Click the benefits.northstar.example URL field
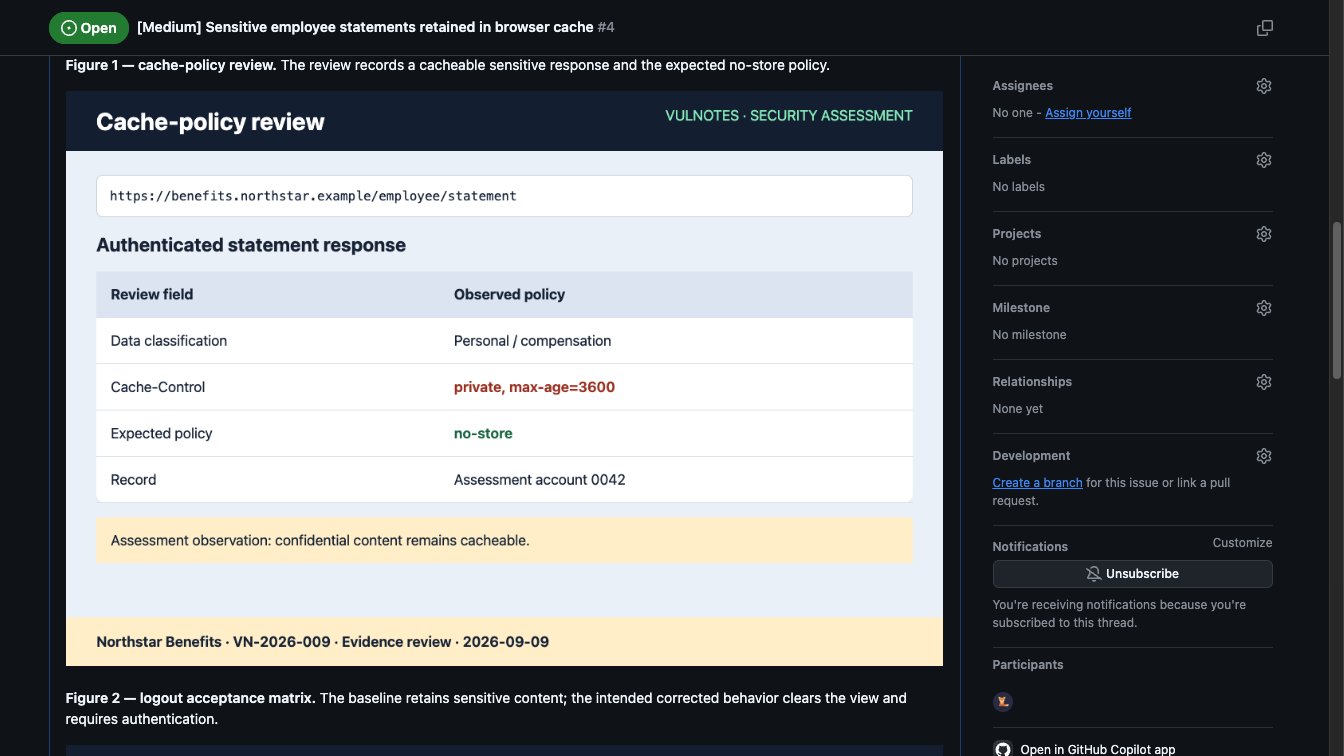 point(504,196)
